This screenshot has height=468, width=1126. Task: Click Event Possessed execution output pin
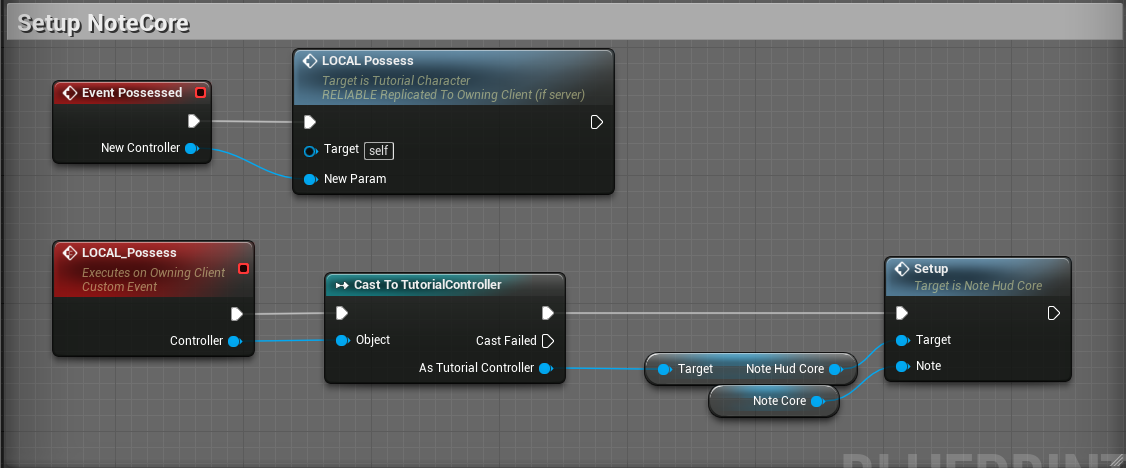click(193, 121)
